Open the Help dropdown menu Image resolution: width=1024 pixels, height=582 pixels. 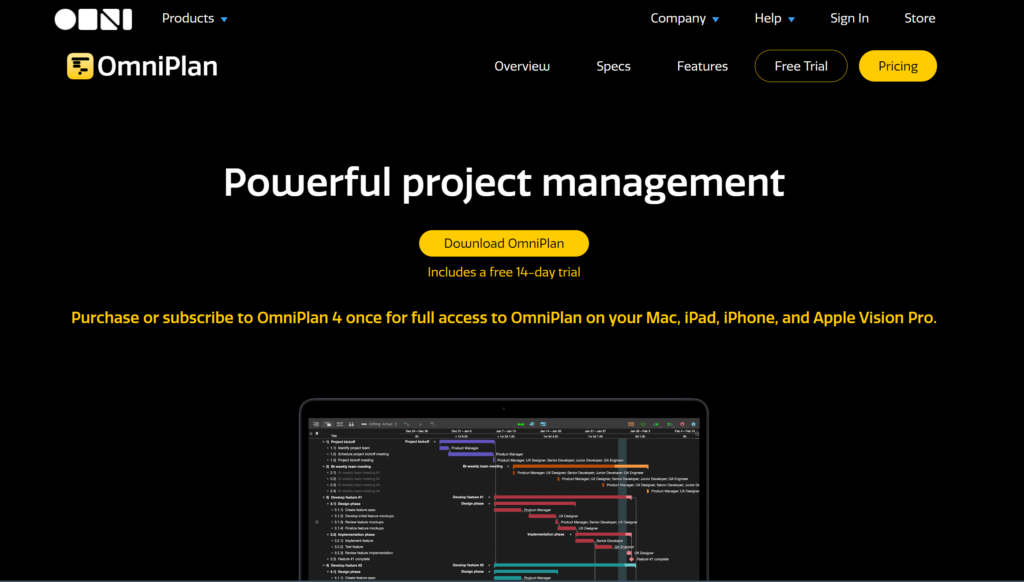tap(775, 18)
